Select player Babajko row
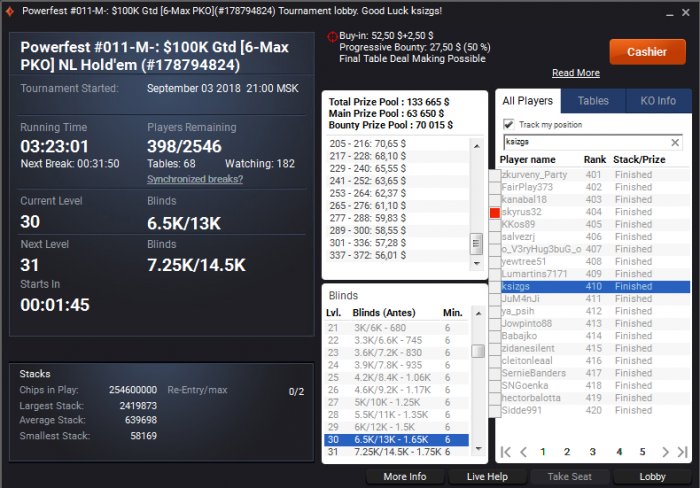This screenshot has width=700, height=488. pyautogui.click(x=595, y=336)
